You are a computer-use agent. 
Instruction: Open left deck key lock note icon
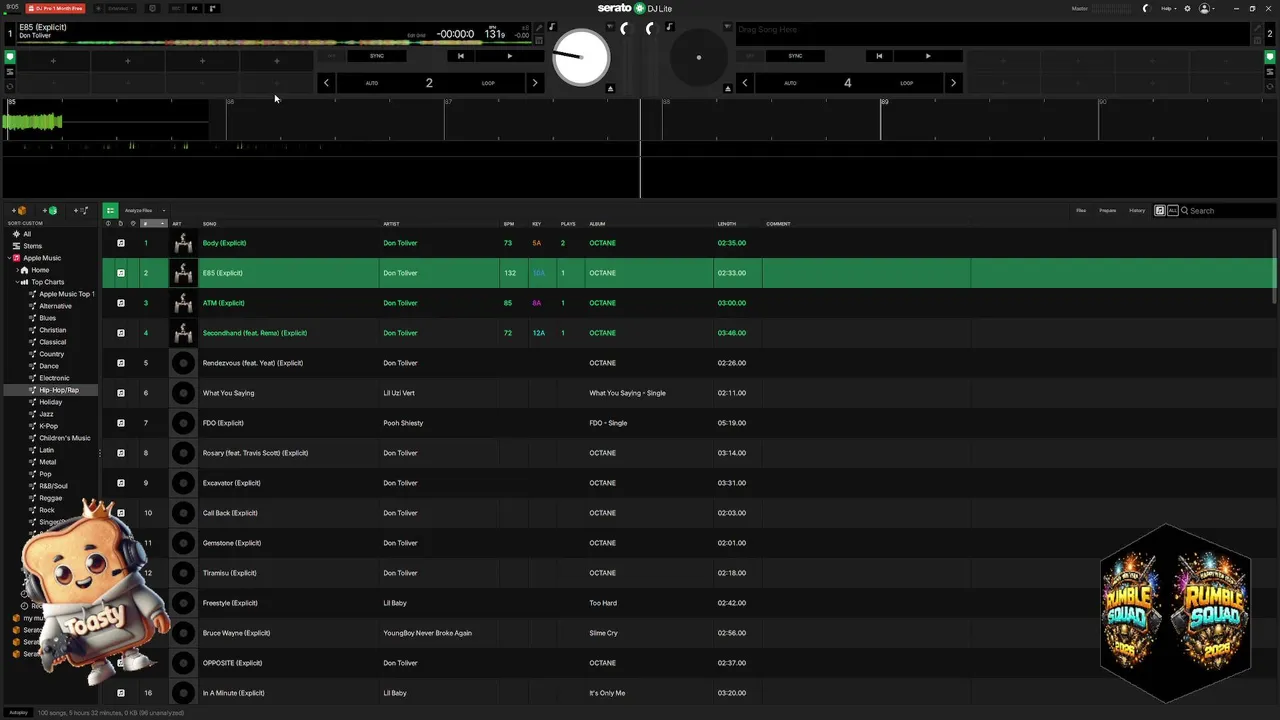pyautogui.click(x=552, y=27)
